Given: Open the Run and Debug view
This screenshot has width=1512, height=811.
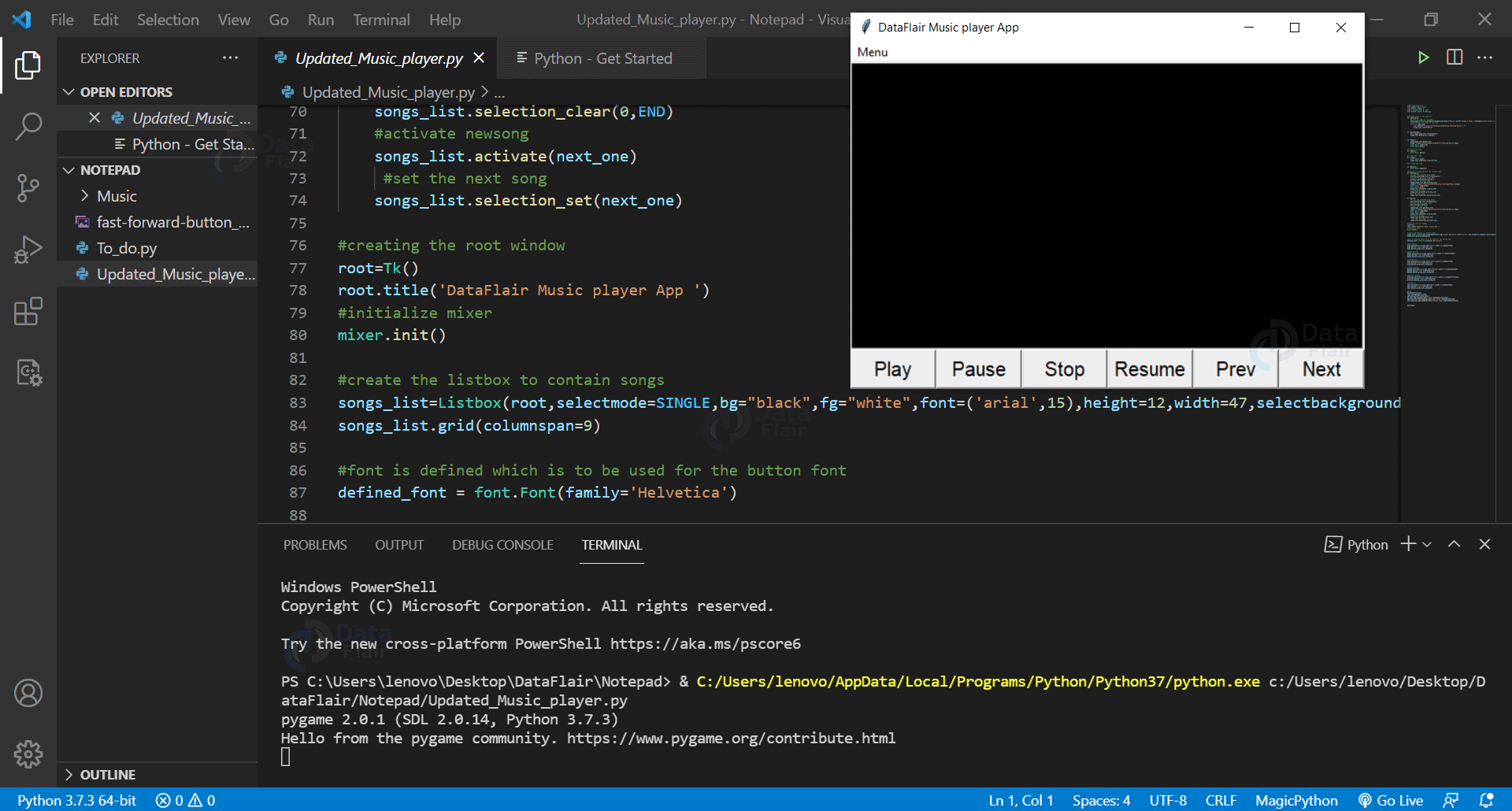Looking at the screenshot, I should [x=28, y=249].
